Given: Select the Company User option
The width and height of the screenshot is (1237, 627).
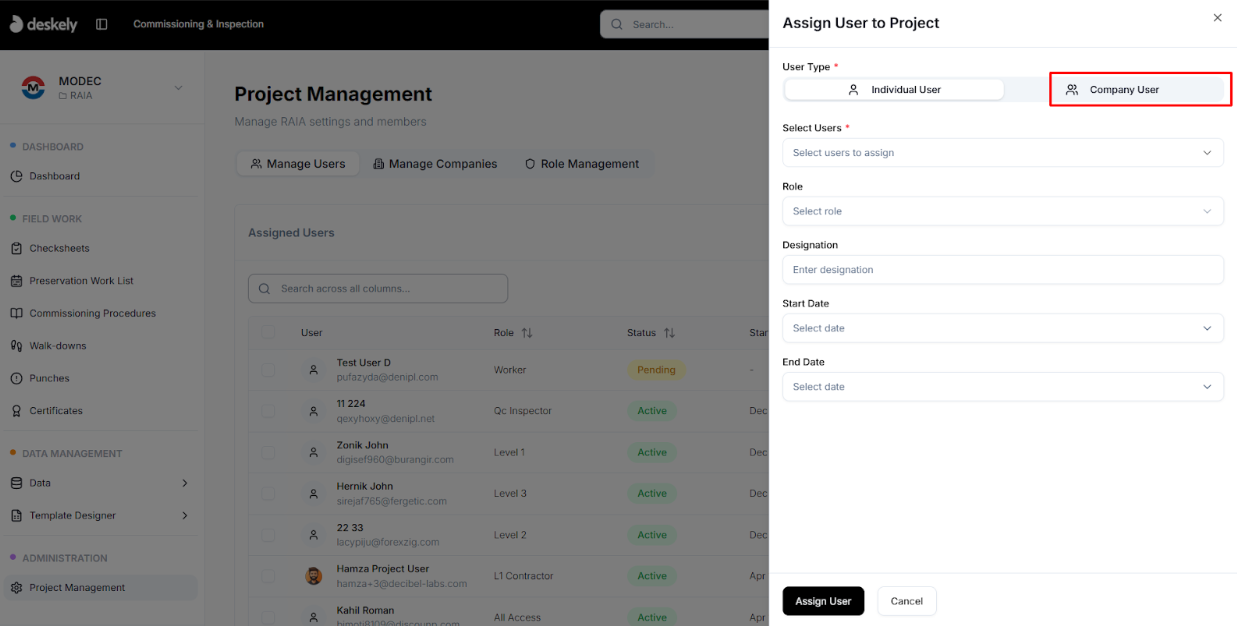Looking at the screenshot, I should click(x=1139, y=89).
